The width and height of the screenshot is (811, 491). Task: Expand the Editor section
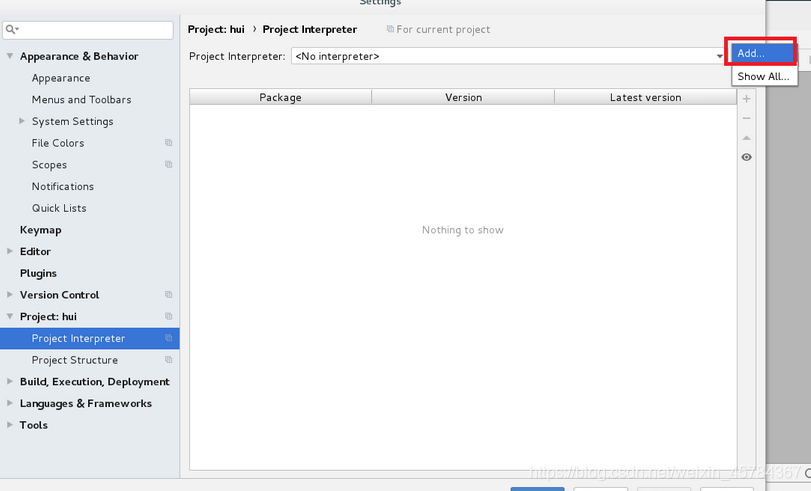tap(10, 251)
